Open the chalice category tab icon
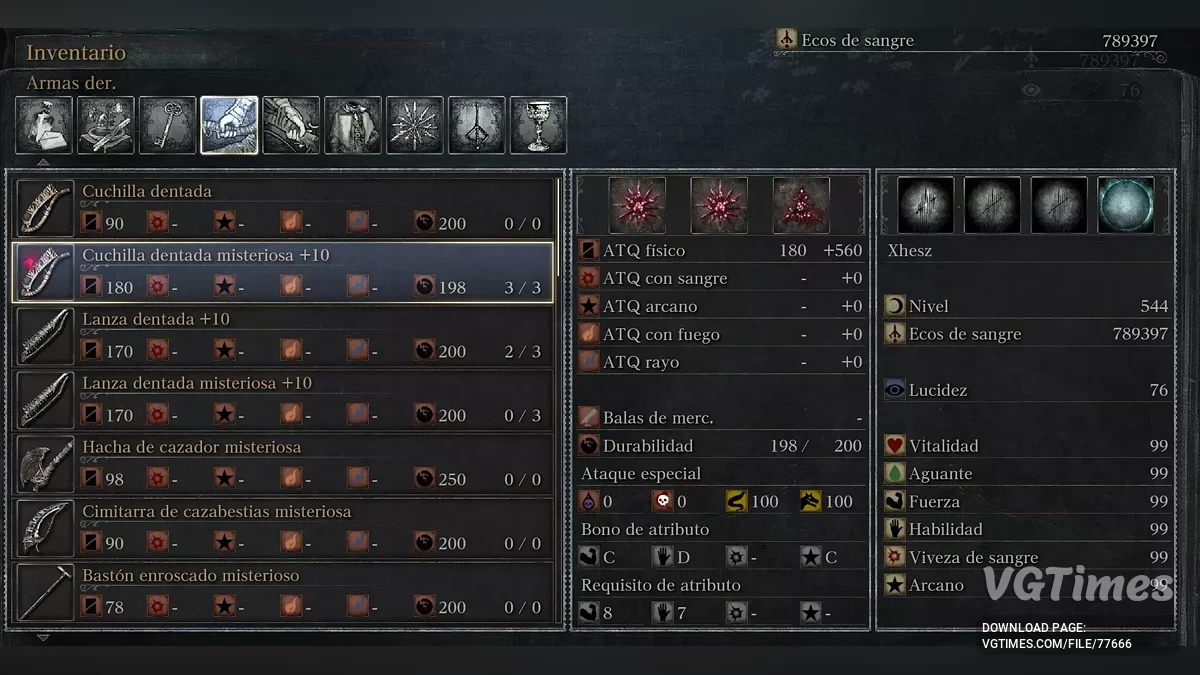Screen dimensions: 1200x675 point(539,125)
